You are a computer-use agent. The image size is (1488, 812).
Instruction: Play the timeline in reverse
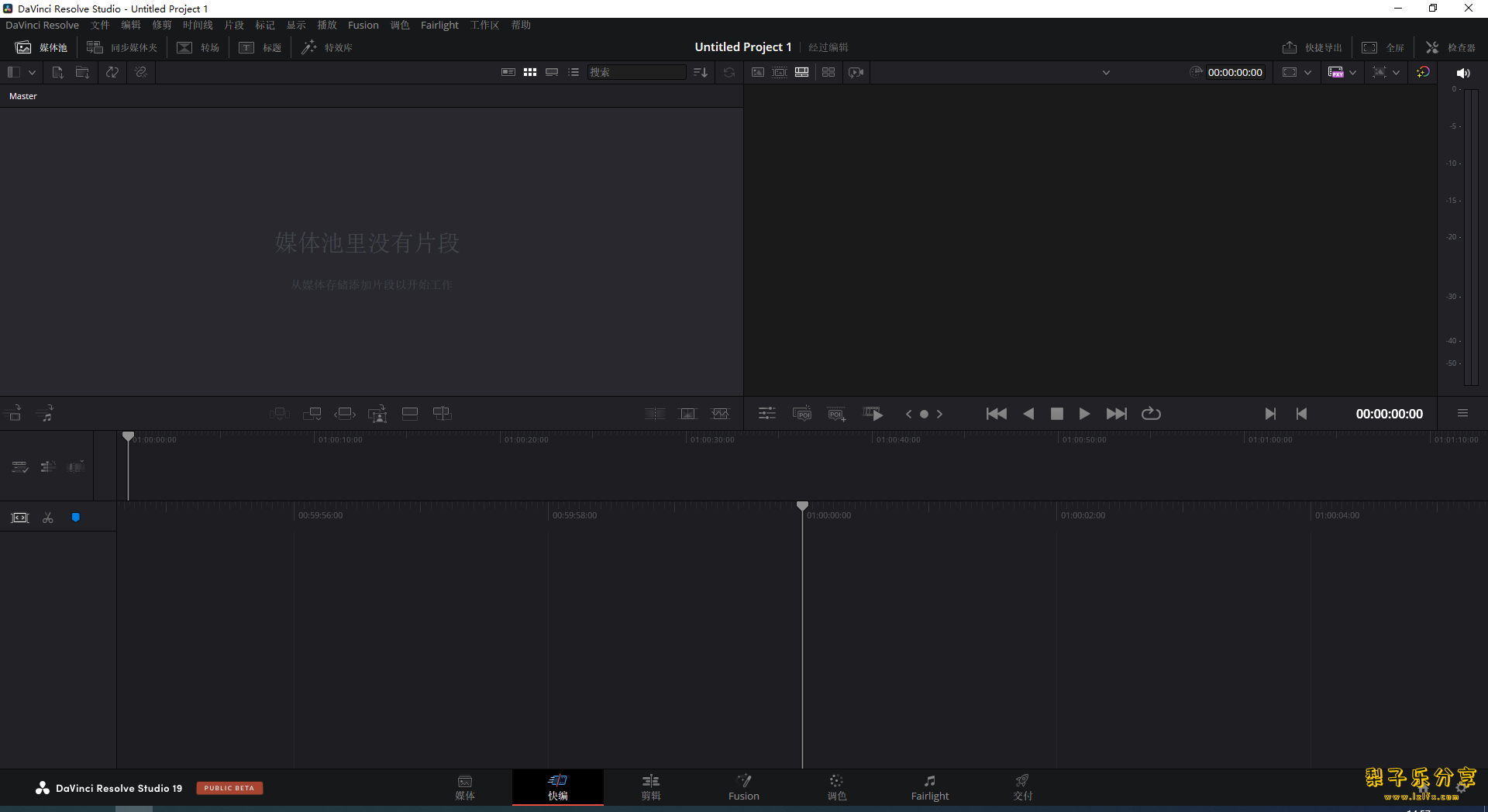click(x=1028, y=414)
